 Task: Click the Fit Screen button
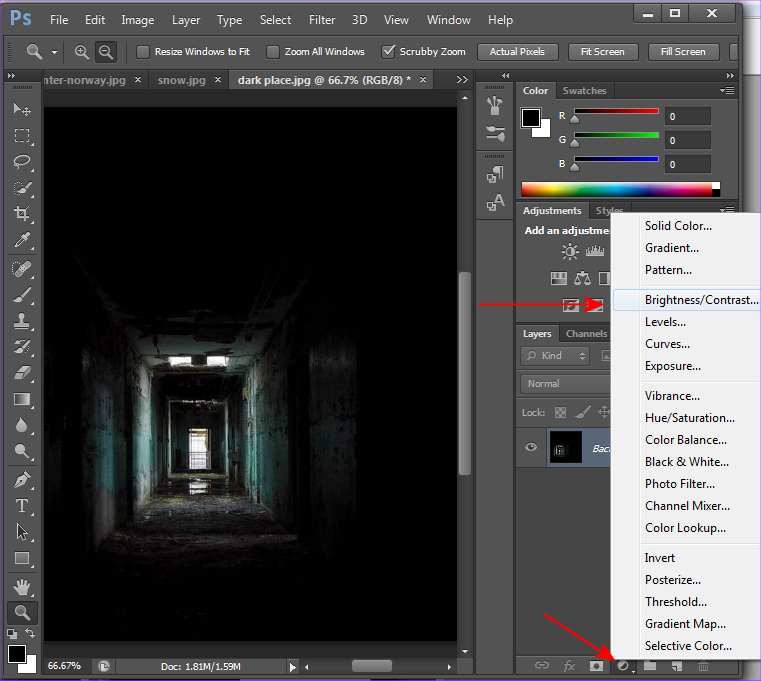[603, 52]
